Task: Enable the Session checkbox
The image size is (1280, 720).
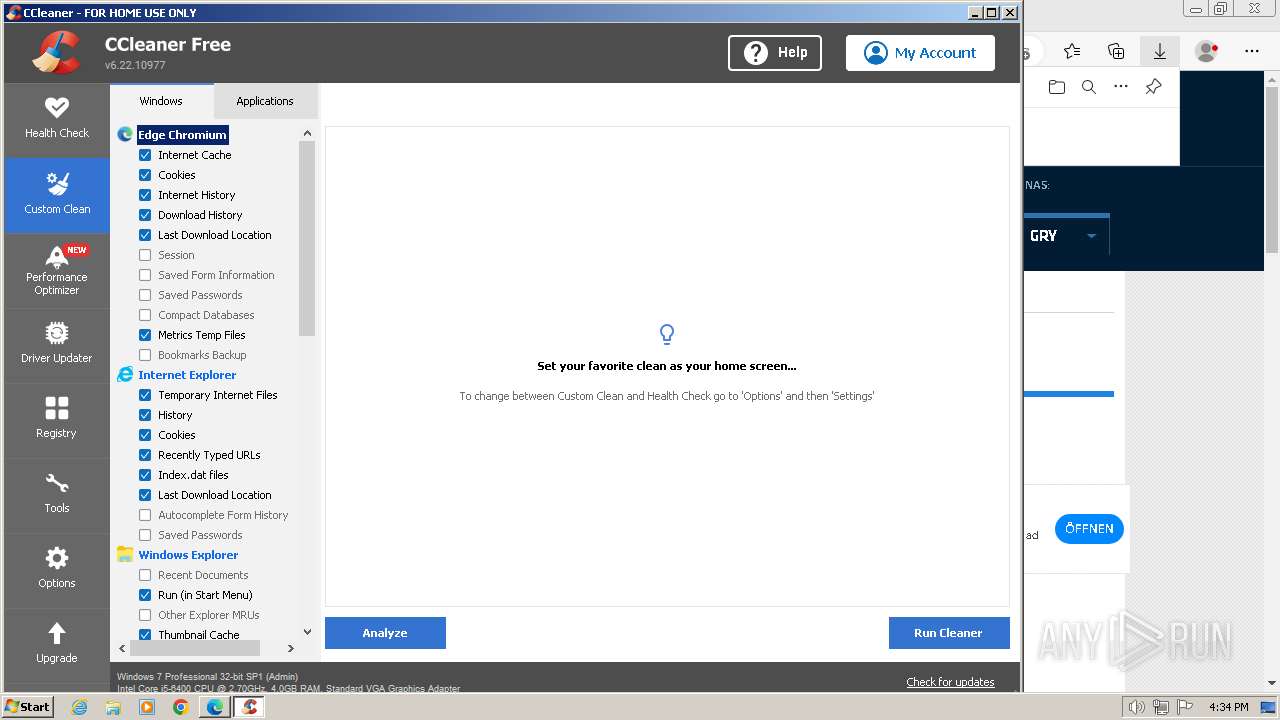Action: click(145, 255)
